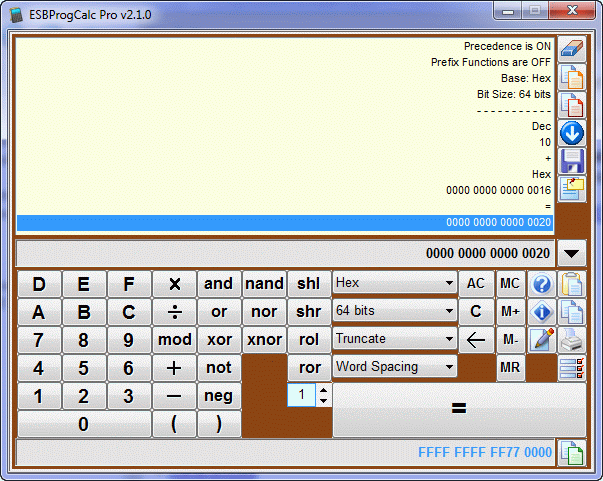Click the M- memory subtract button
This screenshot has height=481, width=603.
pos(510,340)
